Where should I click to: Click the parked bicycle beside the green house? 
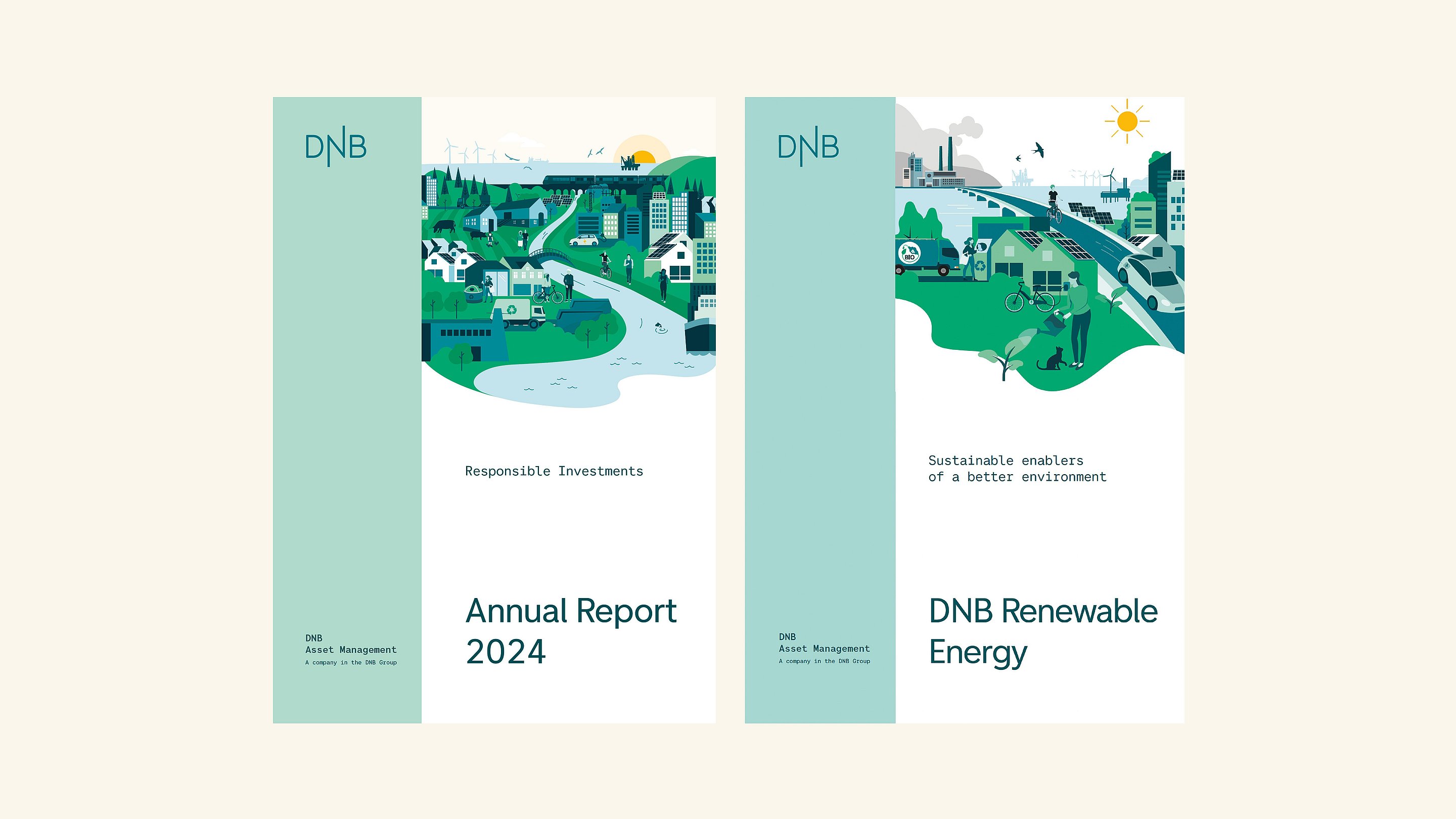tap(1029, 297)
